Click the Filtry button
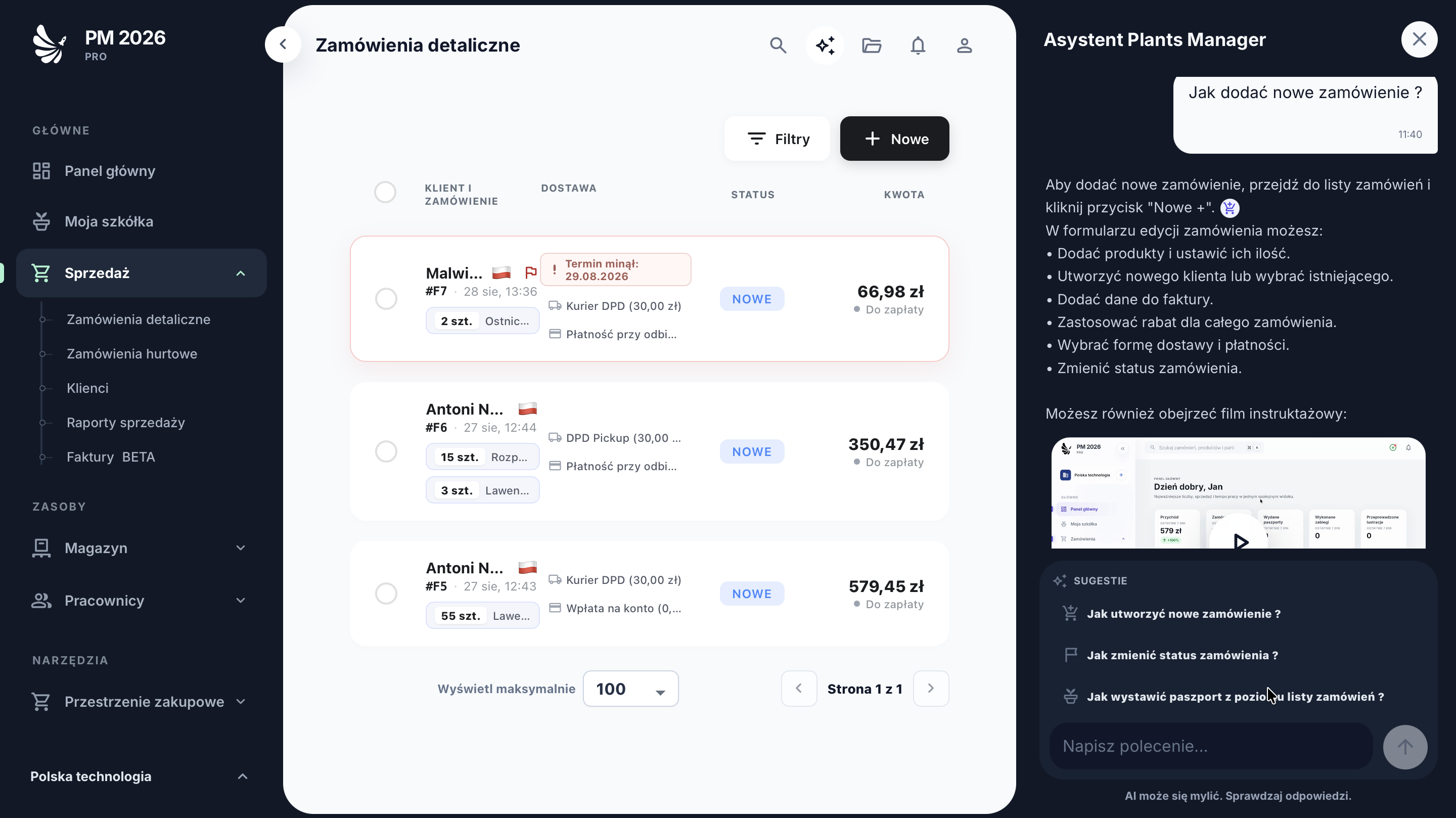Image resolution: width=1456 pixels, height=818 pixels. (x=777, y=139)
